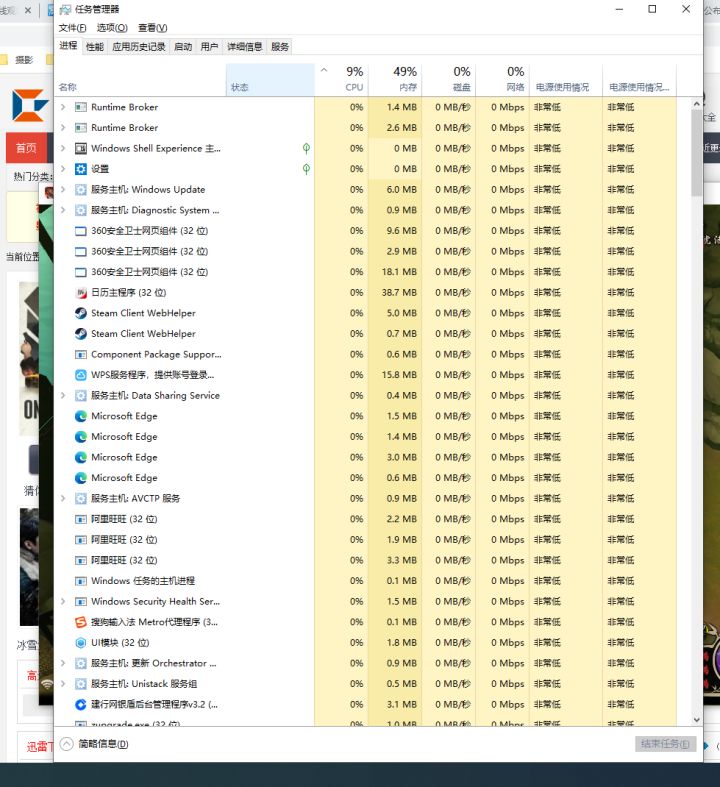Open the 选项(O) menu
This screenshot has height=787, width=720.
(112, 28)
